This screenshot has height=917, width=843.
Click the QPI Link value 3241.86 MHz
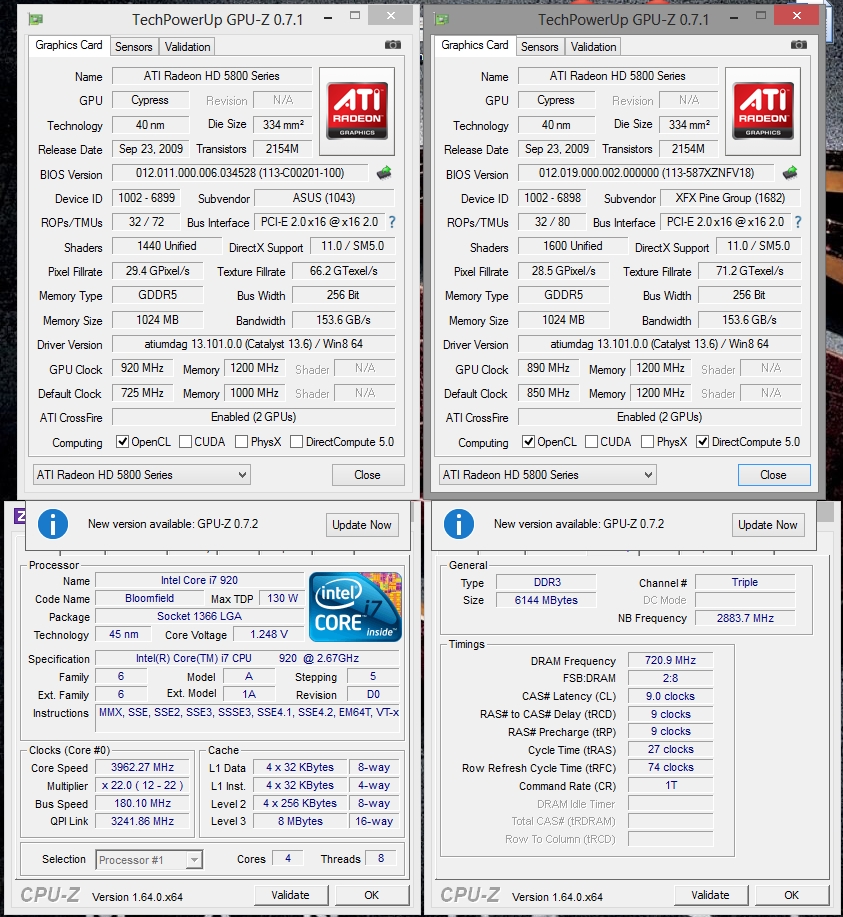click(x=143, y=821)
